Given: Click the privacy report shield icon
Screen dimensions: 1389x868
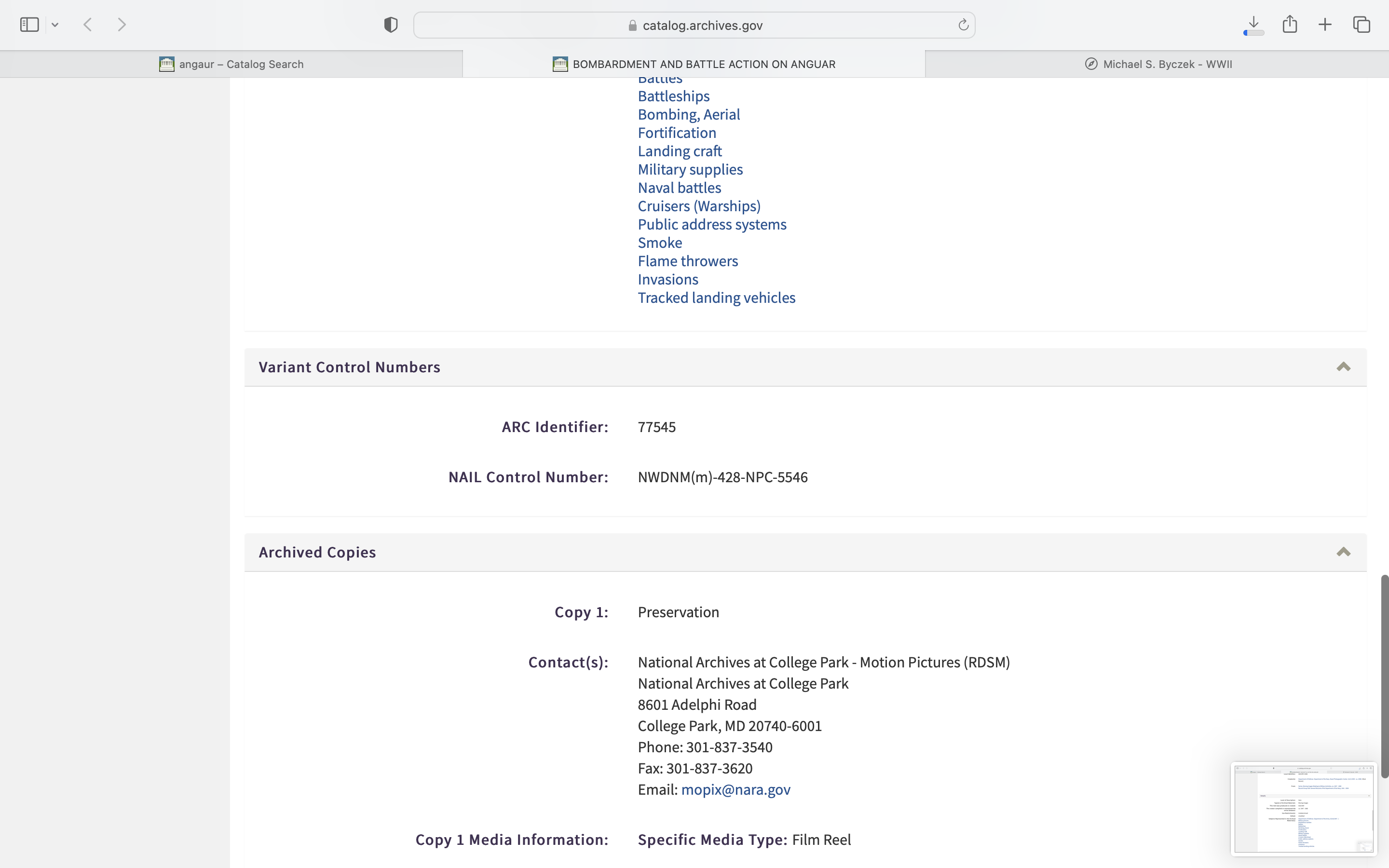Looking at the screenshot, I should point(390,25).
